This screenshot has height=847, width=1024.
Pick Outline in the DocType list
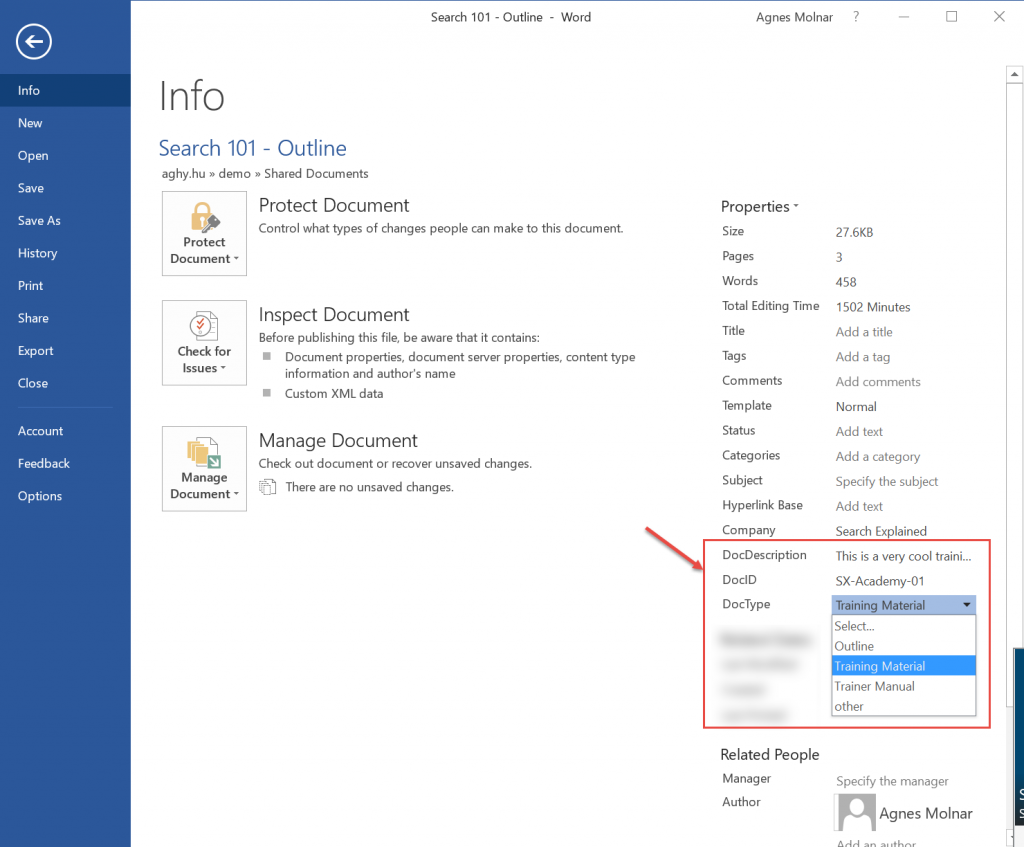904,646
